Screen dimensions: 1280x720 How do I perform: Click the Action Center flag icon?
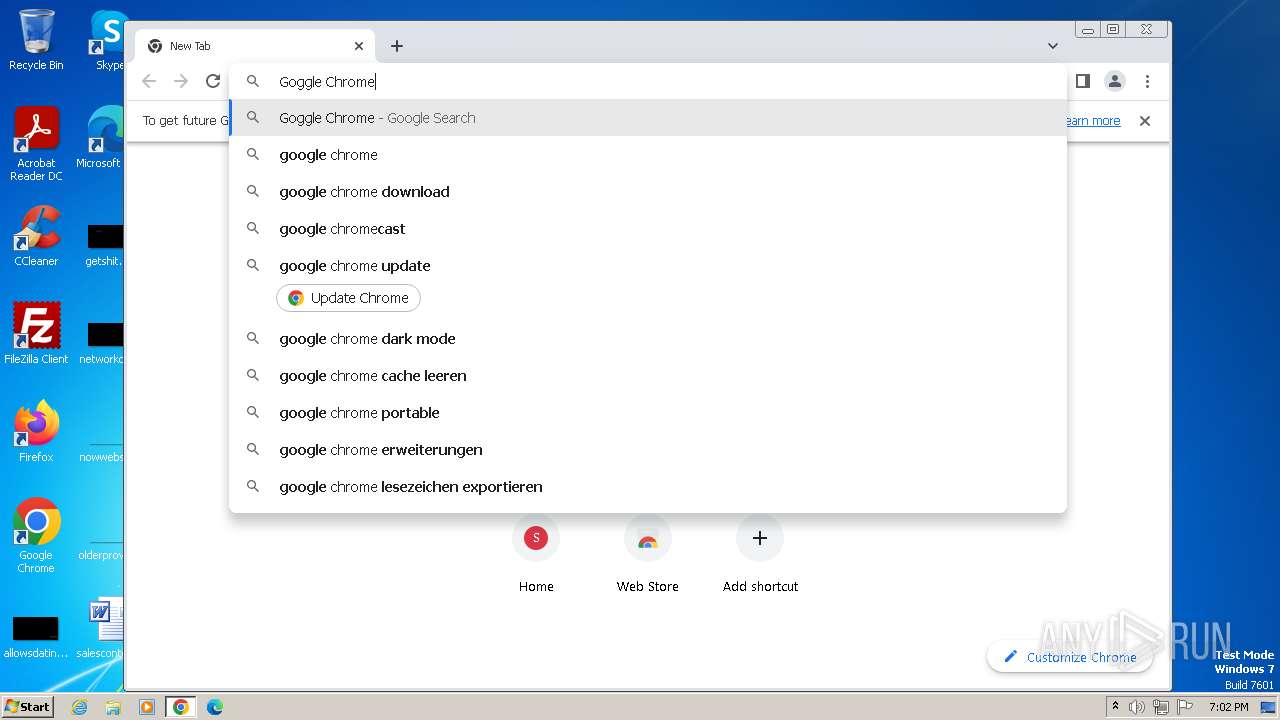[x=1185, y=707]
